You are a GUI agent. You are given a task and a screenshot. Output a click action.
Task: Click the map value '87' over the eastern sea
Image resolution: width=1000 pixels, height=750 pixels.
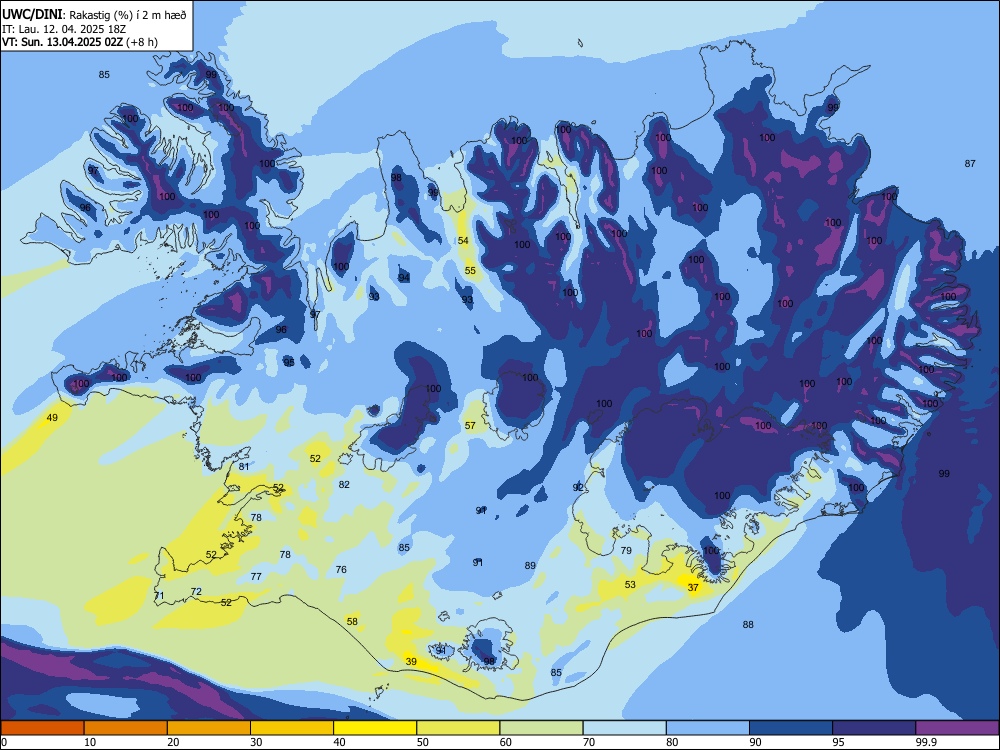click(970, 164)
